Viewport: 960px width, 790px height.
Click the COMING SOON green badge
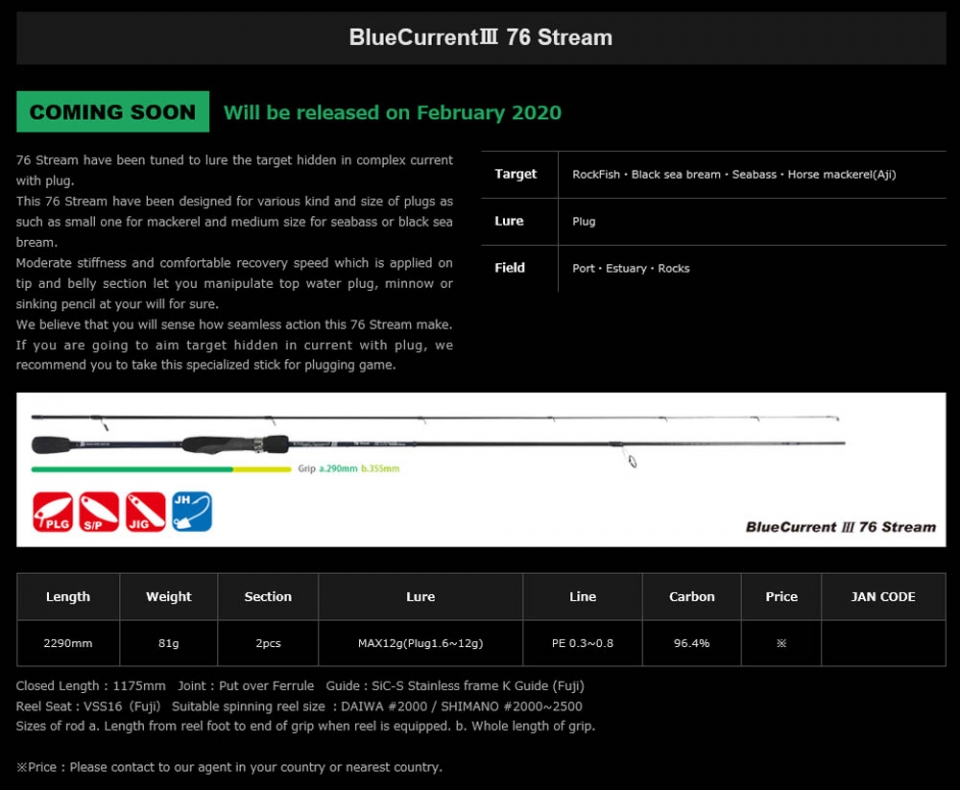point(113,111)
